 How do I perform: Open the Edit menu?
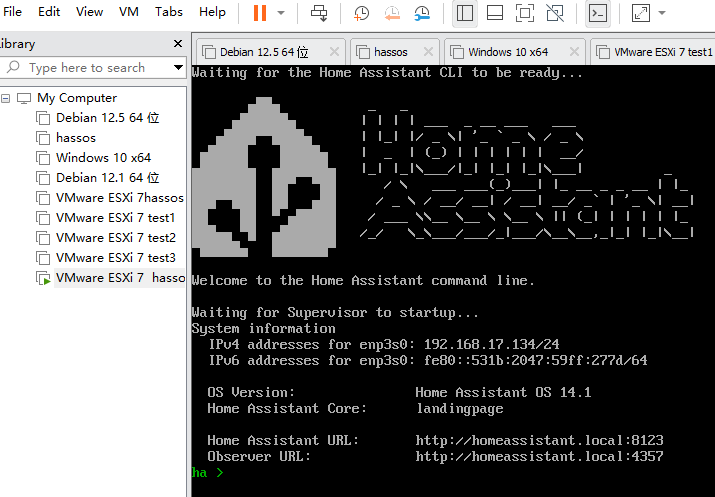pos(49,12)
